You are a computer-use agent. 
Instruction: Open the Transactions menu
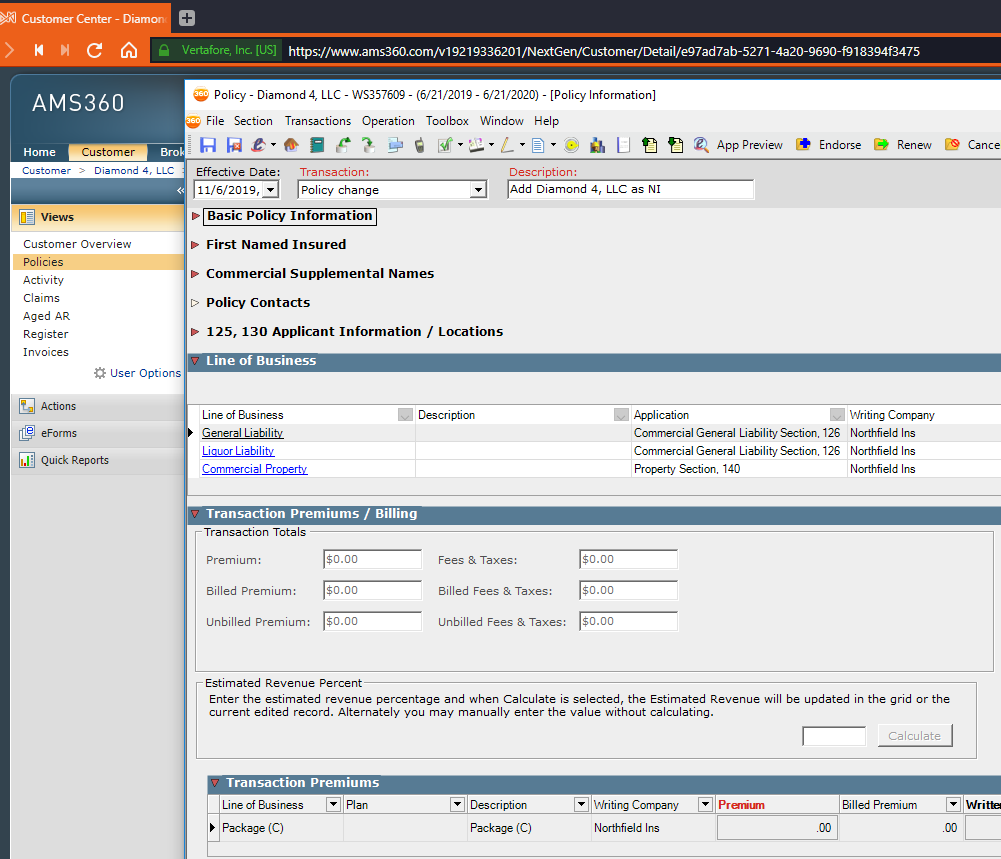[x=318, y=121]
